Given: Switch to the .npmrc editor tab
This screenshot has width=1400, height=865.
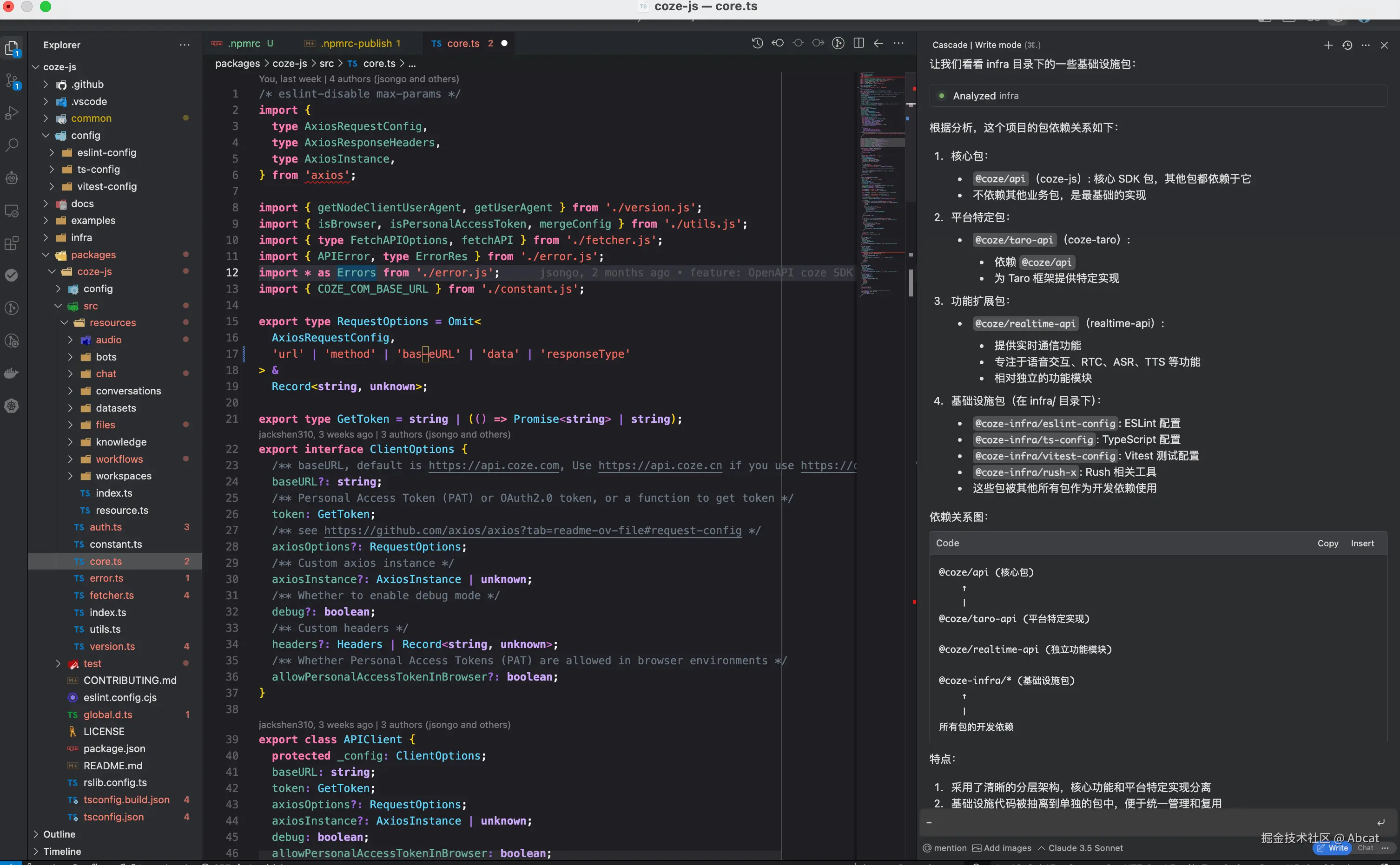Looking at the screenshot, I should click(x=244, y=44).
